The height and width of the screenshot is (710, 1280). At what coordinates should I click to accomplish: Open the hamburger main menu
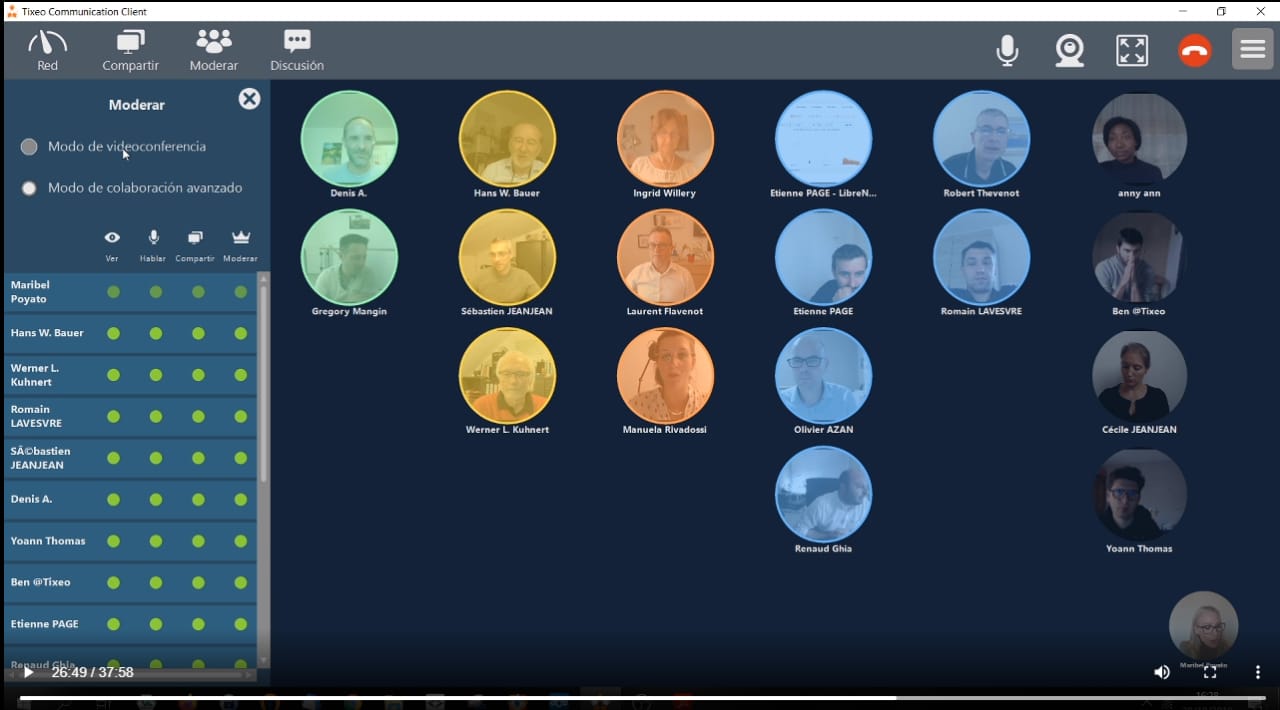click(x=1253, y=50)
